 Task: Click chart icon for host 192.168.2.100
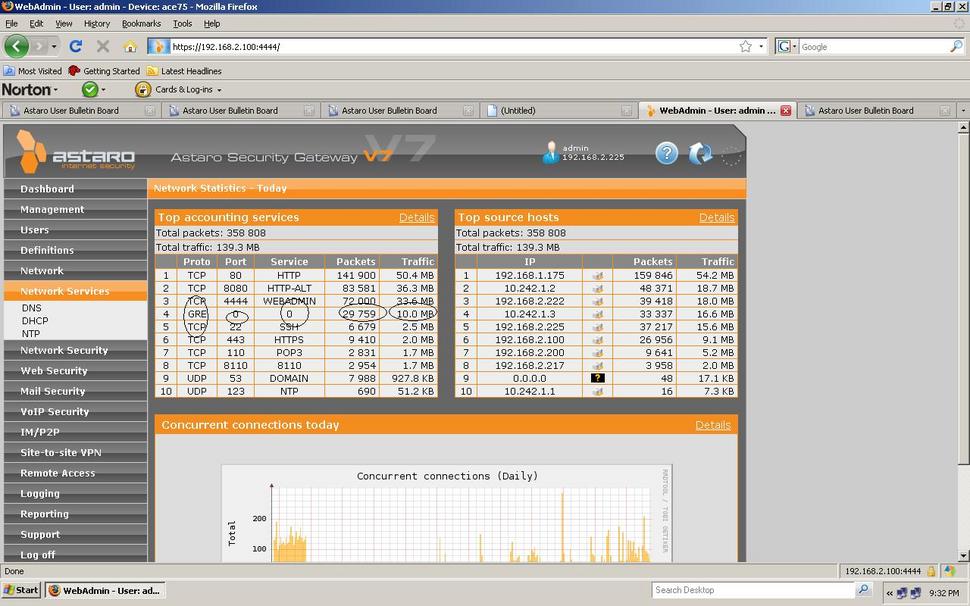(x=598, y=339)
